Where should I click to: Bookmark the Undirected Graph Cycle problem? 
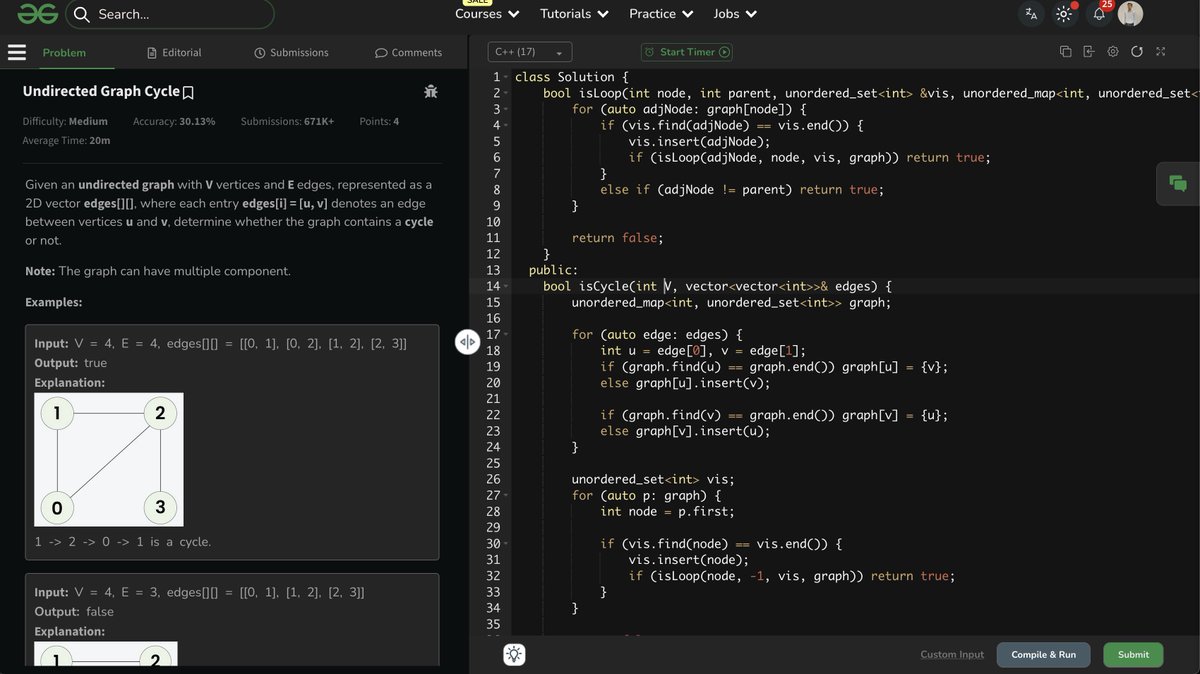188,92
